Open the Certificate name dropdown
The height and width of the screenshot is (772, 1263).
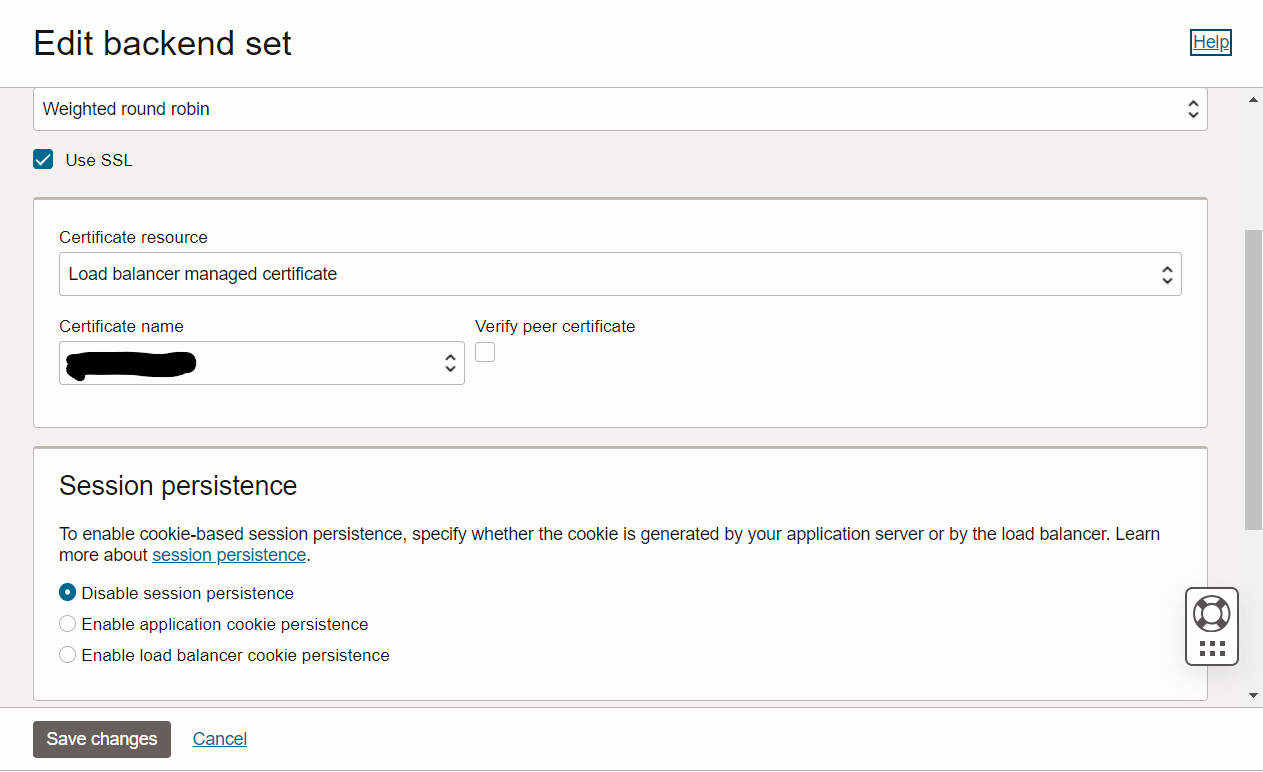coord(262,363)
